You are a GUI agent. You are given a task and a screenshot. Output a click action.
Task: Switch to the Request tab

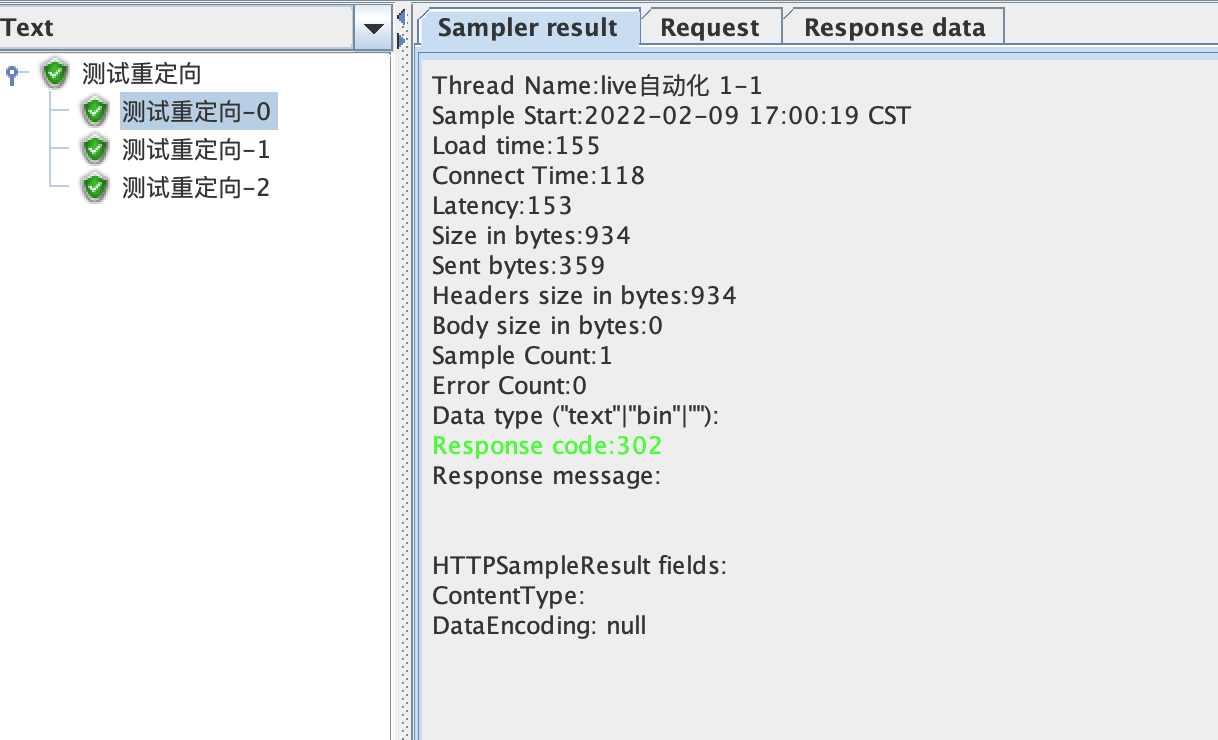point(710,27)
